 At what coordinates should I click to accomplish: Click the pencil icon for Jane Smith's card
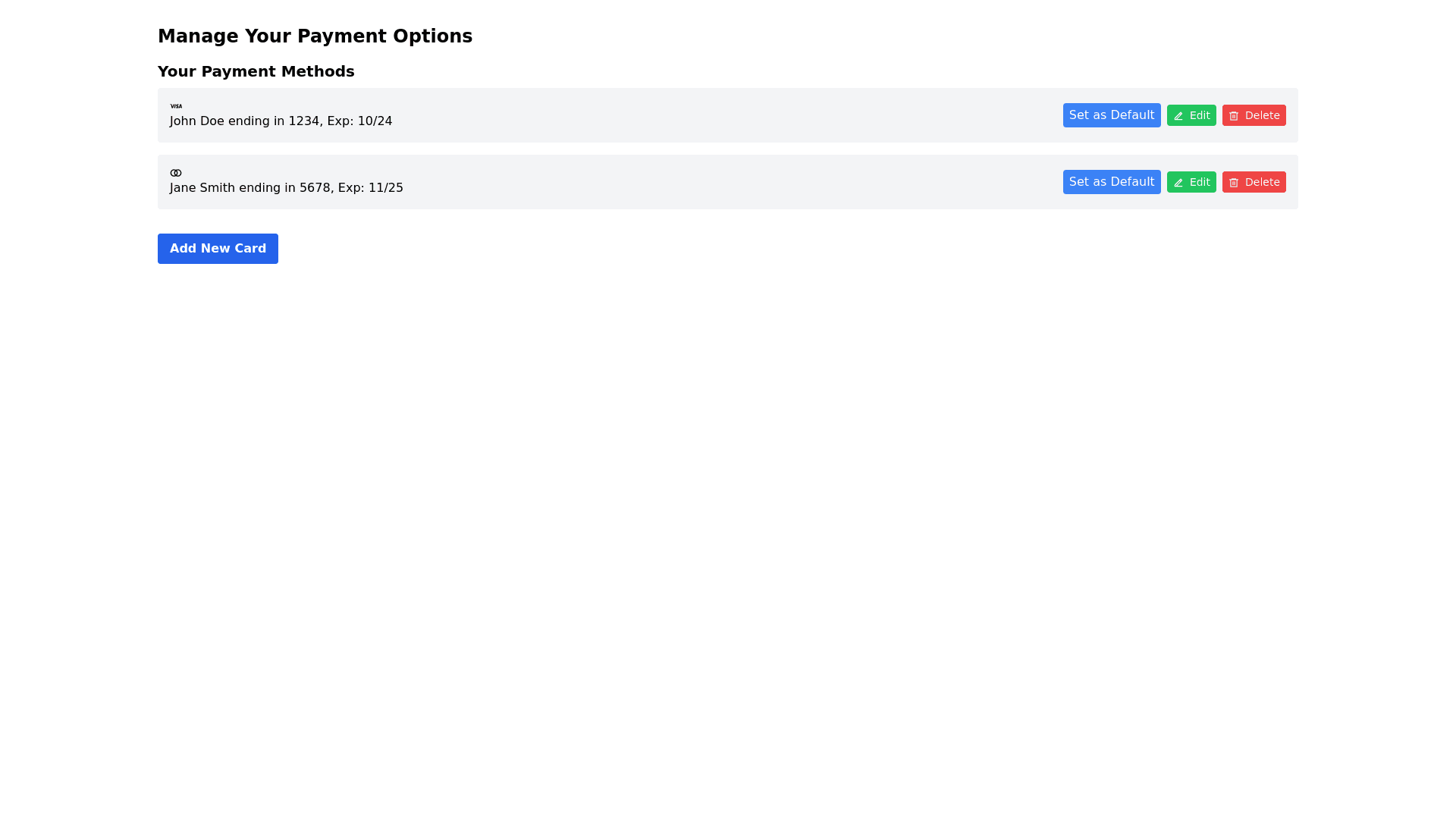click(1178, 183)
